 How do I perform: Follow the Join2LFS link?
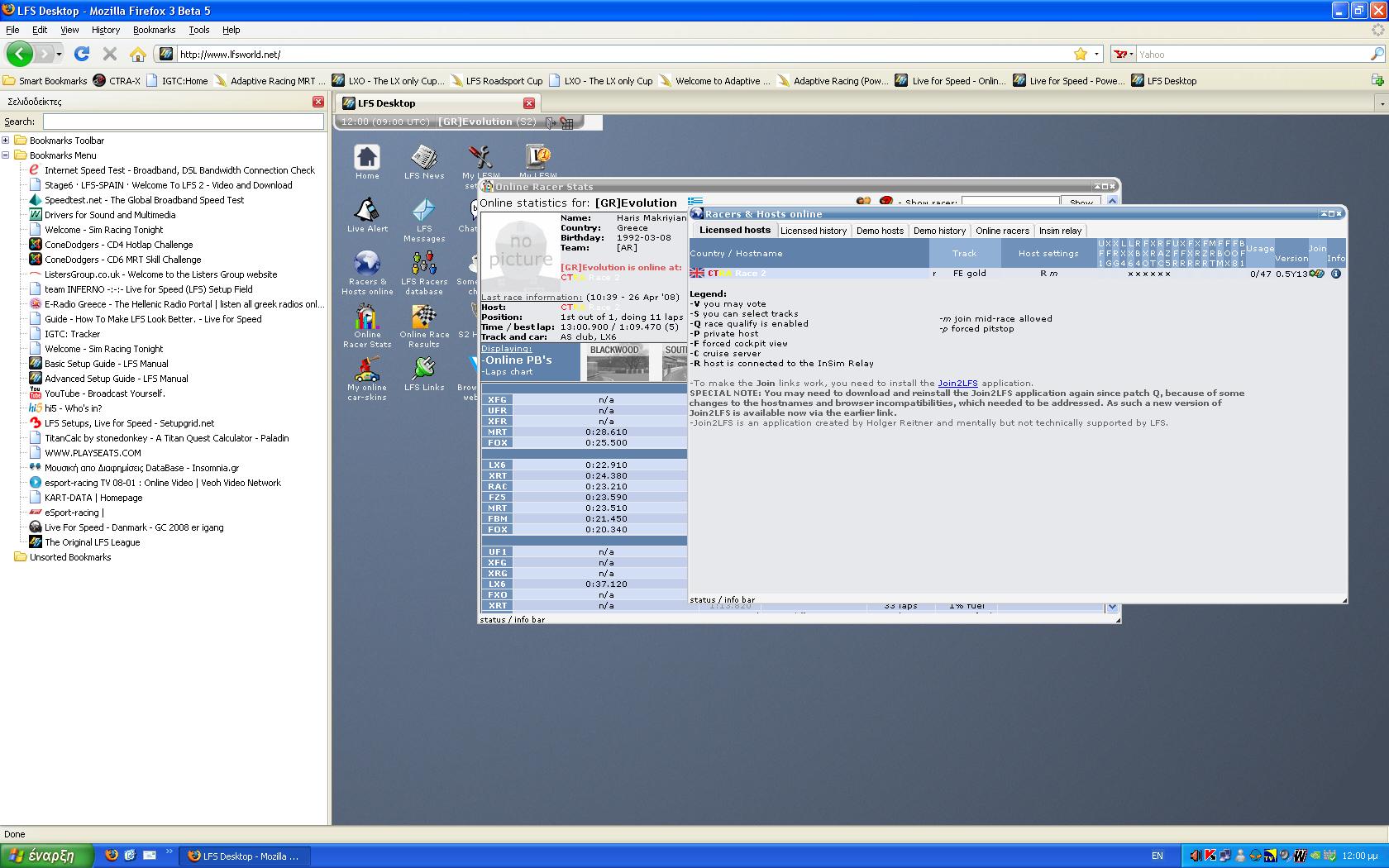[957, 384]
